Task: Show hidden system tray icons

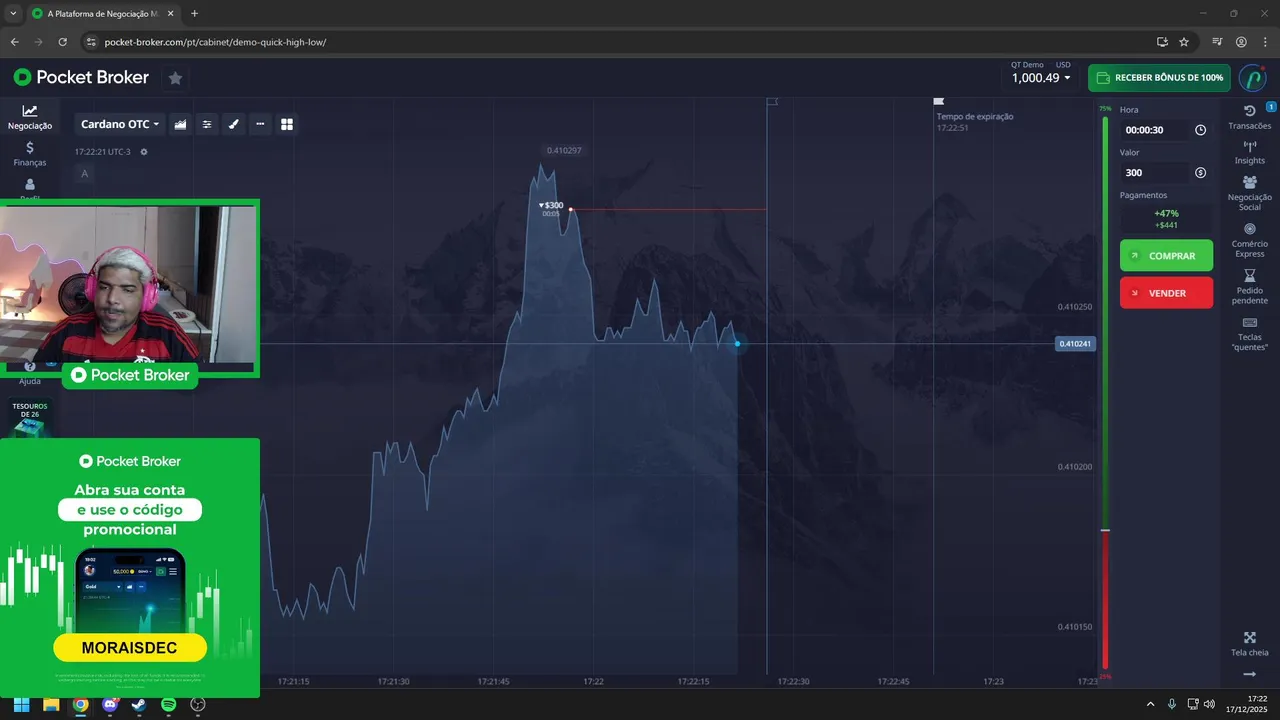Action: [x=1150, y=704]
